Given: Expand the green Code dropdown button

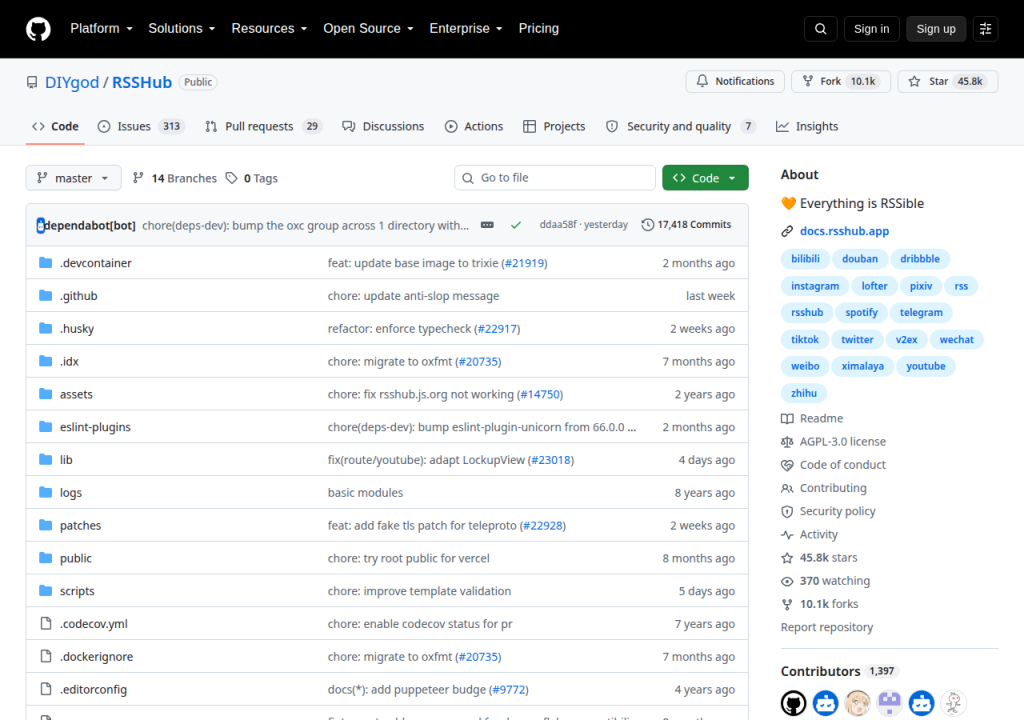Looking at the screenshot, I should tap(705, 178).
